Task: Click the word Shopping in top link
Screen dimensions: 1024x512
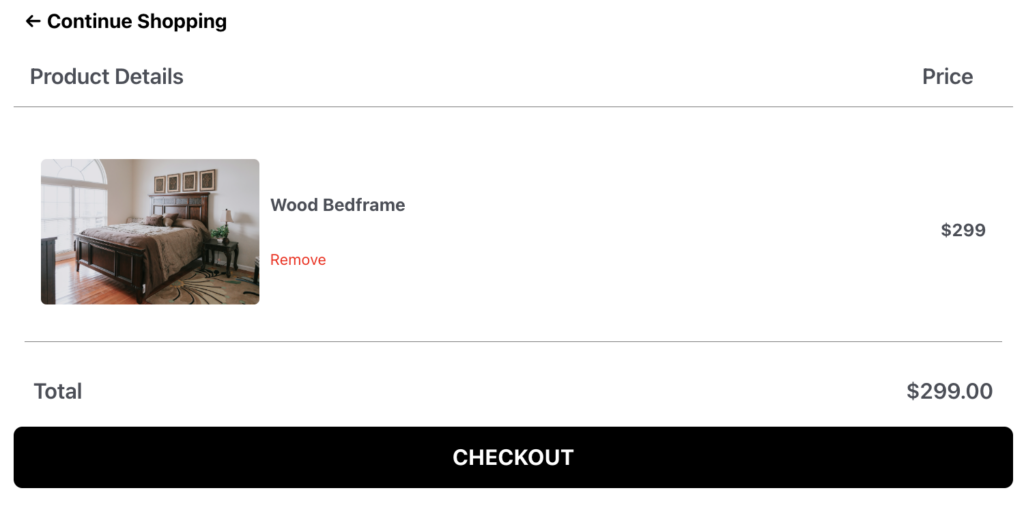Action: (x=180, y=21)
